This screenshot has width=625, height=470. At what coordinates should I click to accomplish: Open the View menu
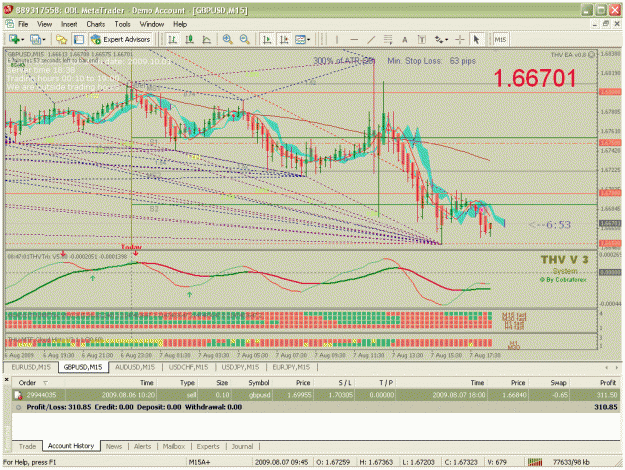(45, 24)
